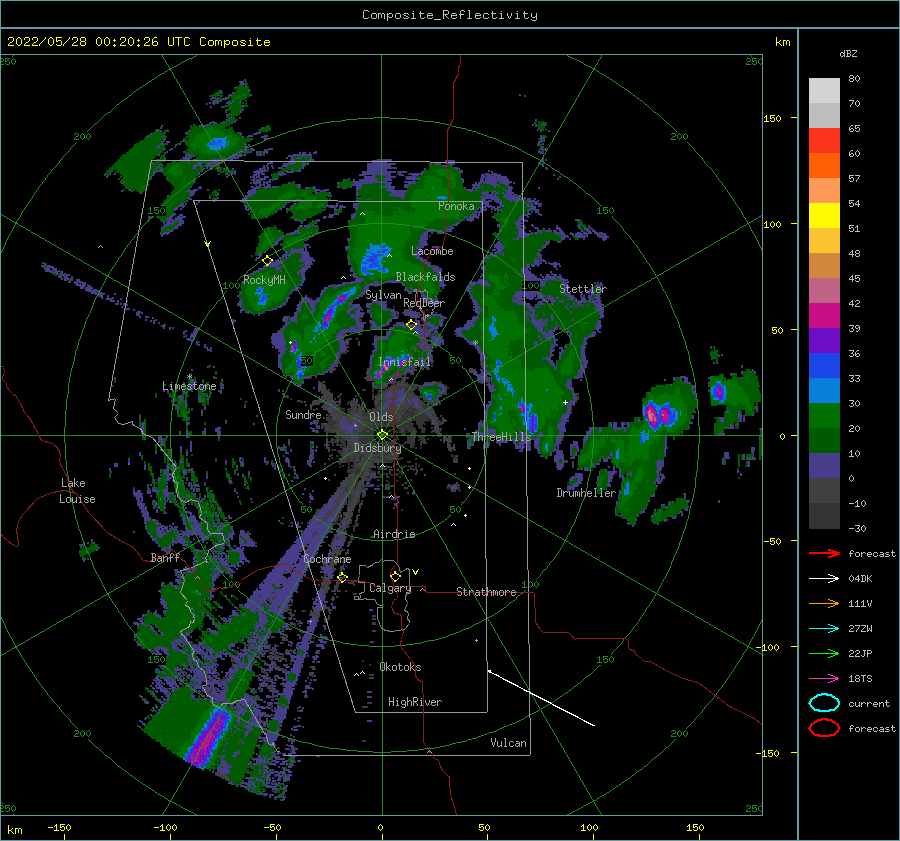Select the Blackfalds label
The image size is (900, 841).
tap(425, 277)
